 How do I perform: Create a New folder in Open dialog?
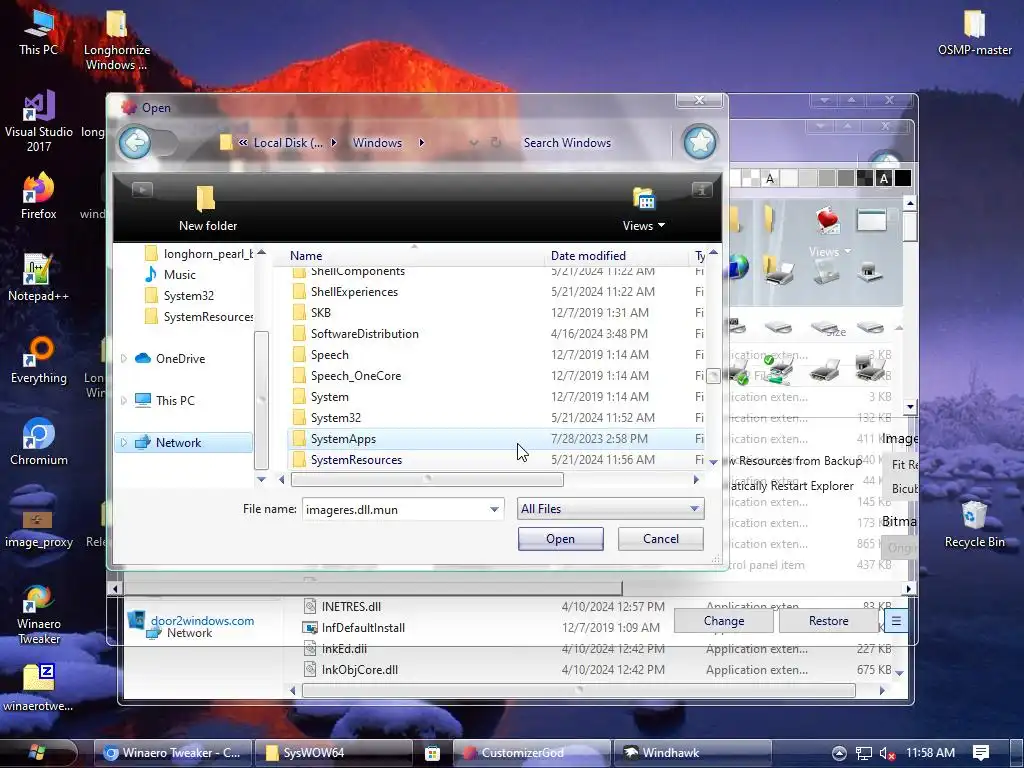tap(208, 208)
